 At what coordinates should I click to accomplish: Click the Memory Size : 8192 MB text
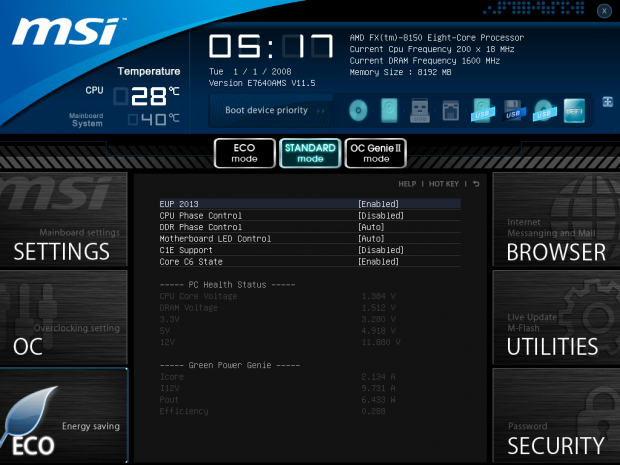[x=400, y=72]
